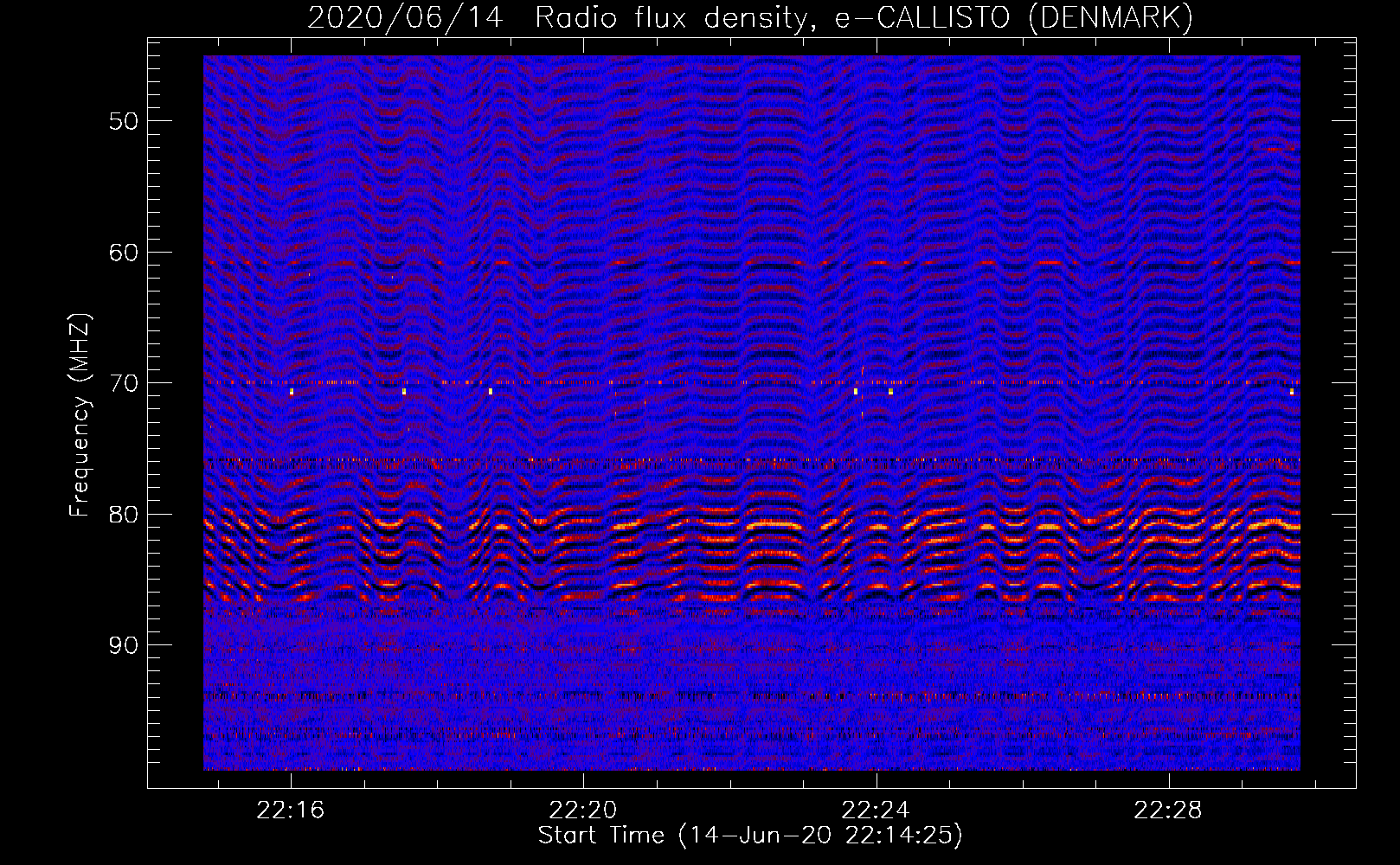Click the 22:24 time tick label
Image resolution: width=1400 pixels, height=865 pixels.
[x=876, y=811]
